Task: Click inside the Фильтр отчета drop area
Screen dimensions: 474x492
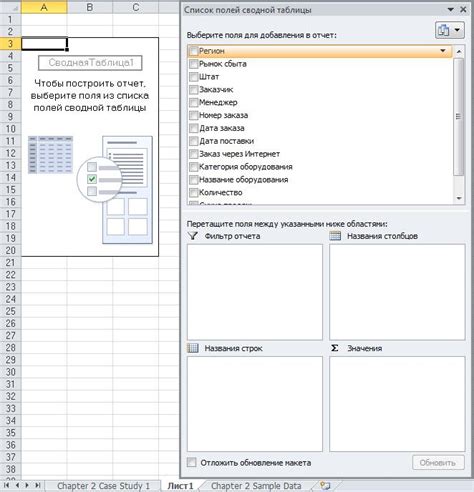Action: [255, 292]
